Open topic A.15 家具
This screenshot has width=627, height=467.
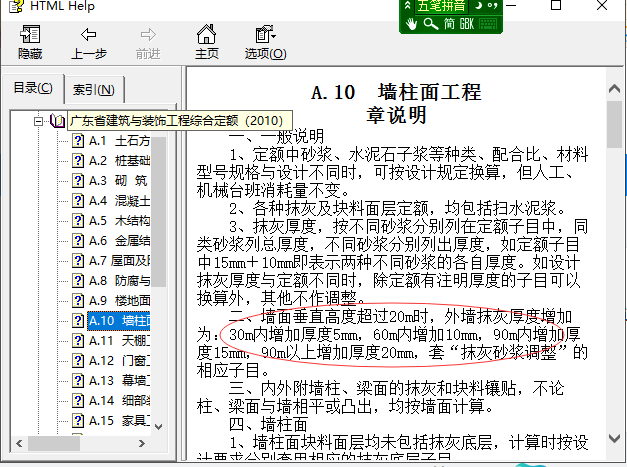119,421
